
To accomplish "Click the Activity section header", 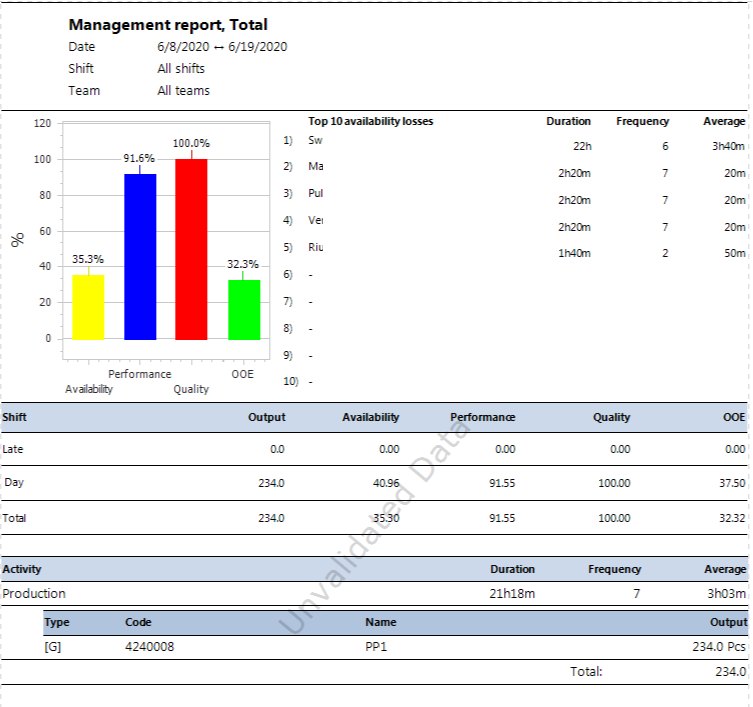I will click(22, 569).
